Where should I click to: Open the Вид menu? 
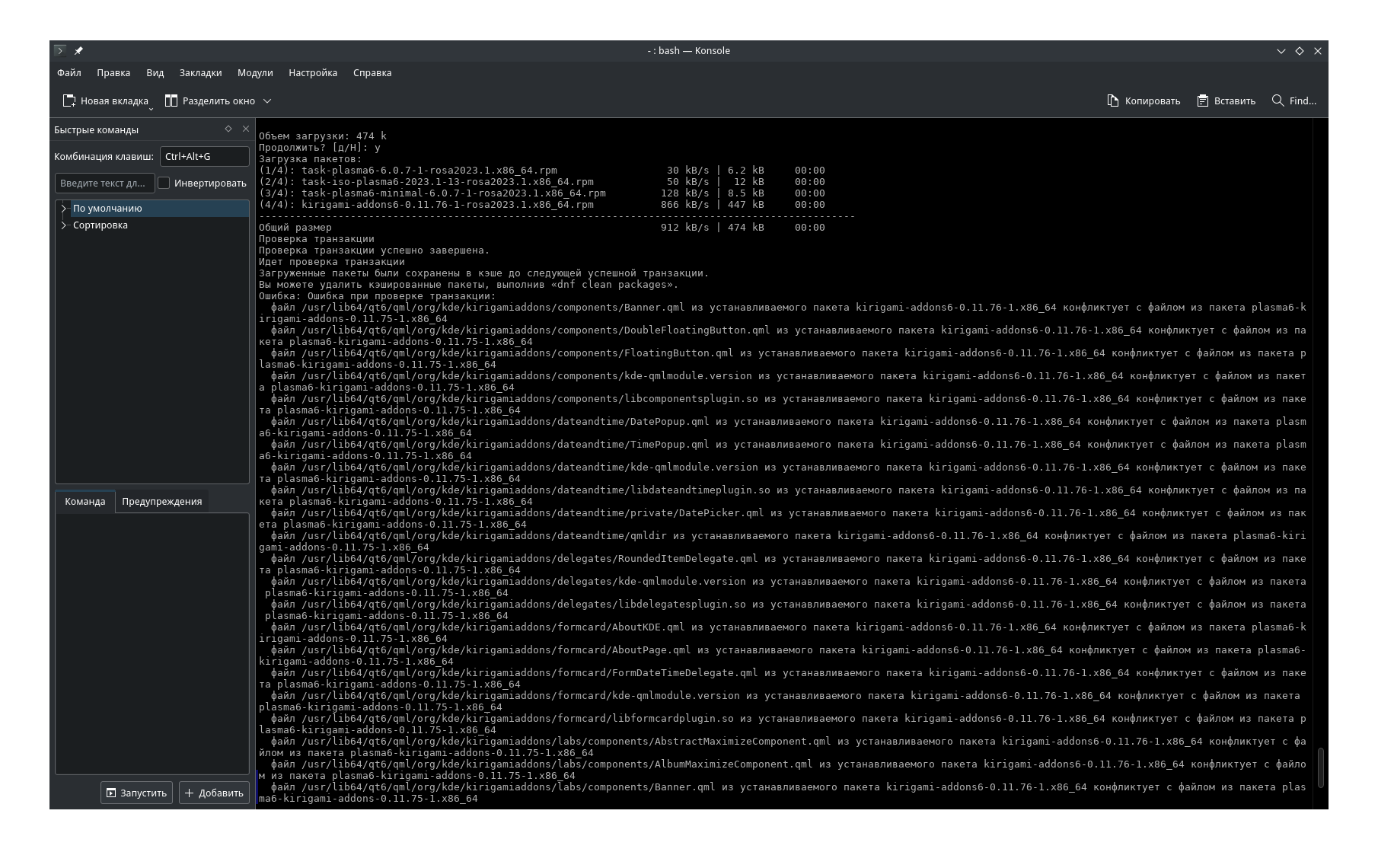155,73
